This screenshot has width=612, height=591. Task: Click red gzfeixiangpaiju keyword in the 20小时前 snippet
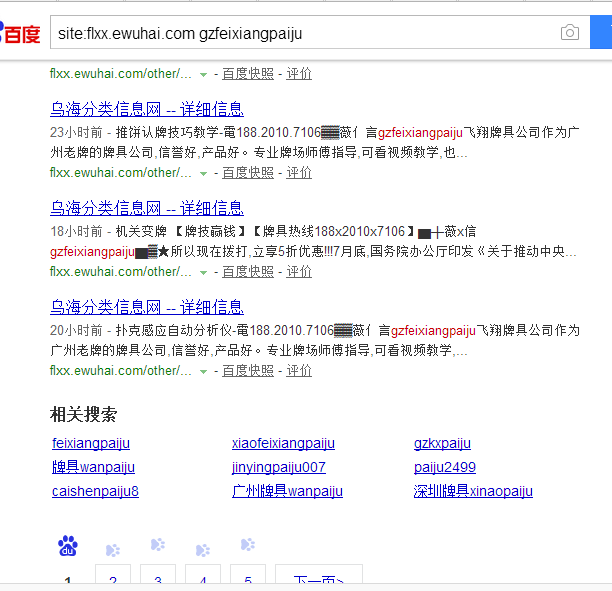click(433, 331)
